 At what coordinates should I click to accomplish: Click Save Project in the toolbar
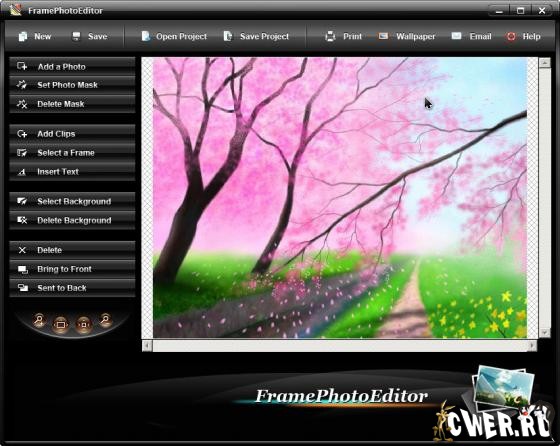pyautogui.click(x=256, y=36)
